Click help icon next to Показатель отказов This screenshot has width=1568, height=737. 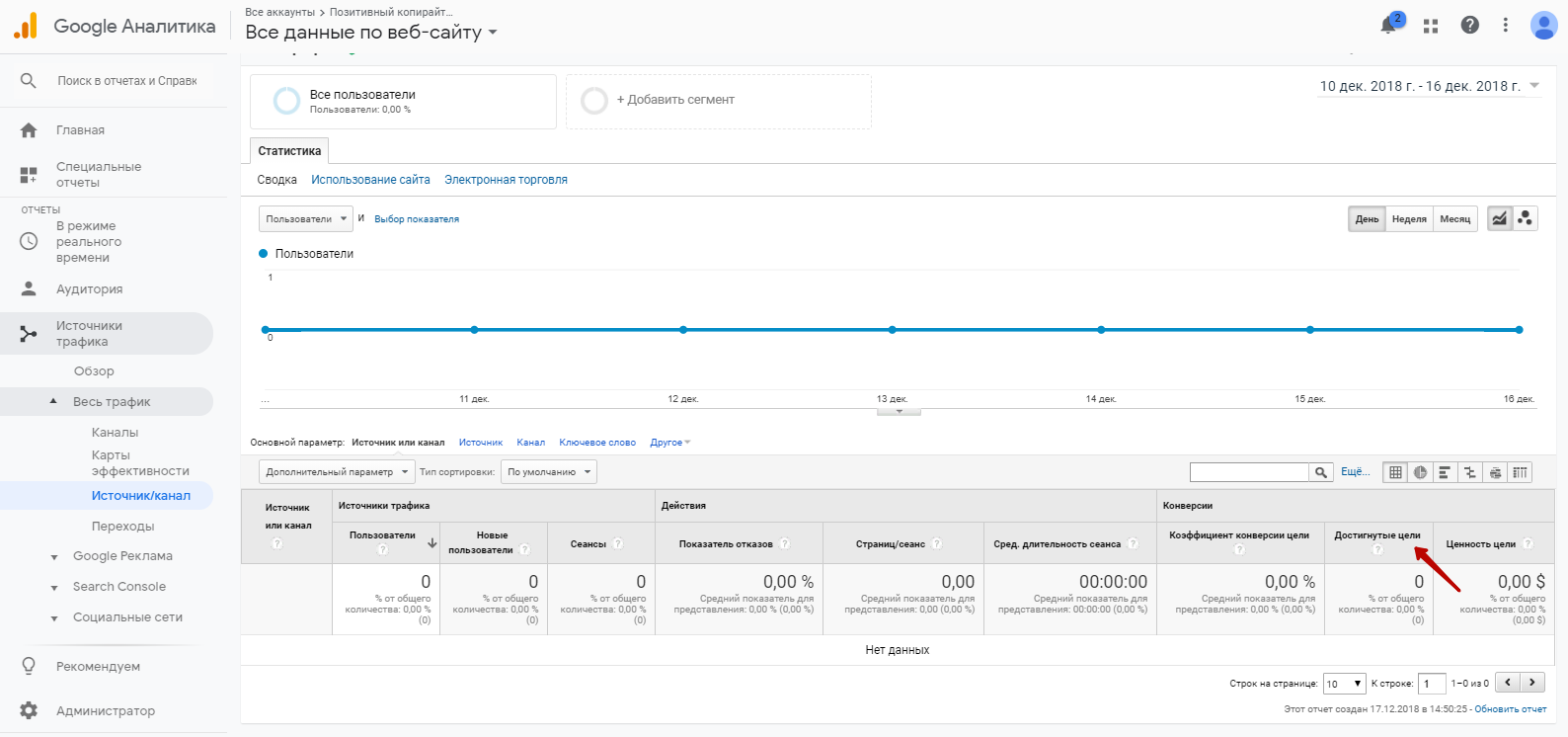tap(785, 543)
